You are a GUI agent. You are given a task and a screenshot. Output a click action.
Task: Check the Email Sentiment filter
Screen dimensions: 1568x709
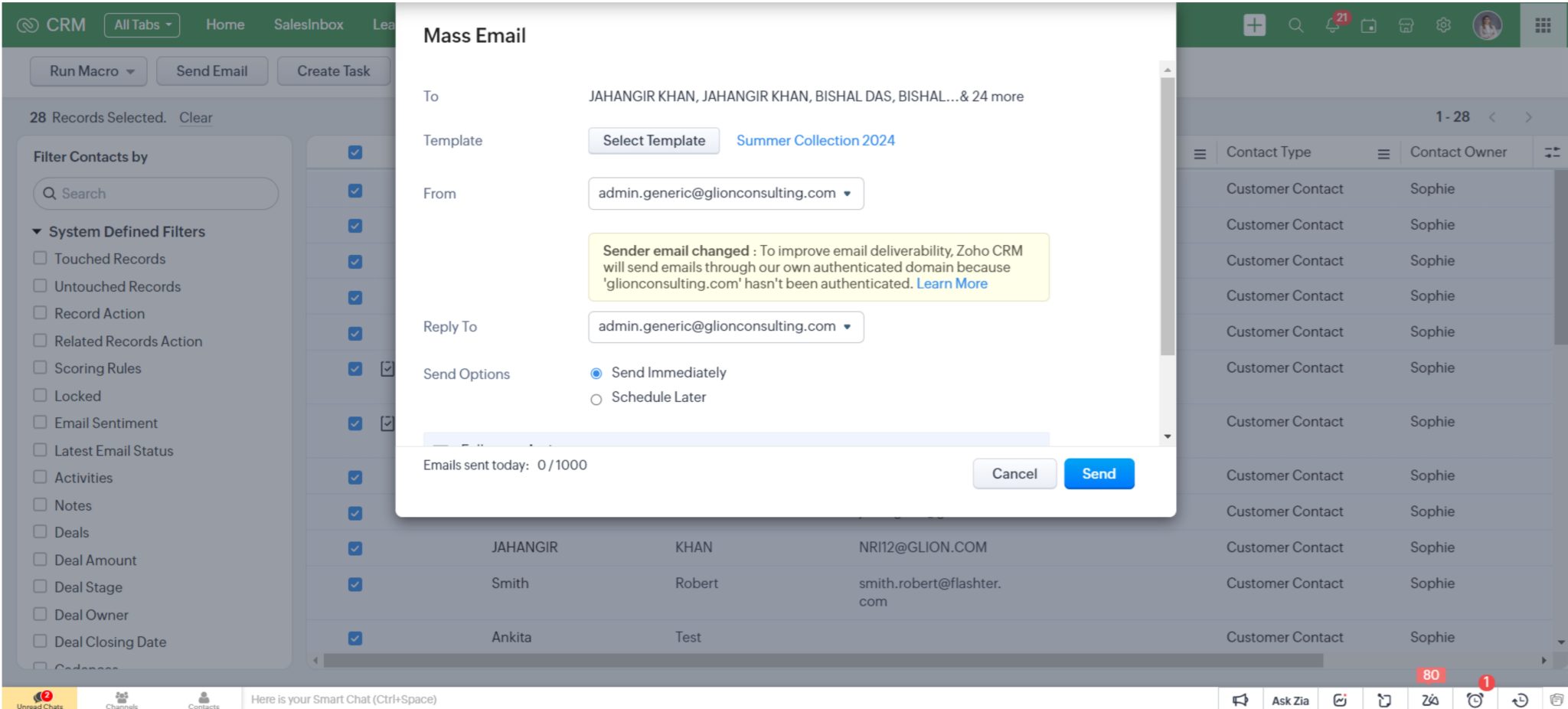pos(40,422)
